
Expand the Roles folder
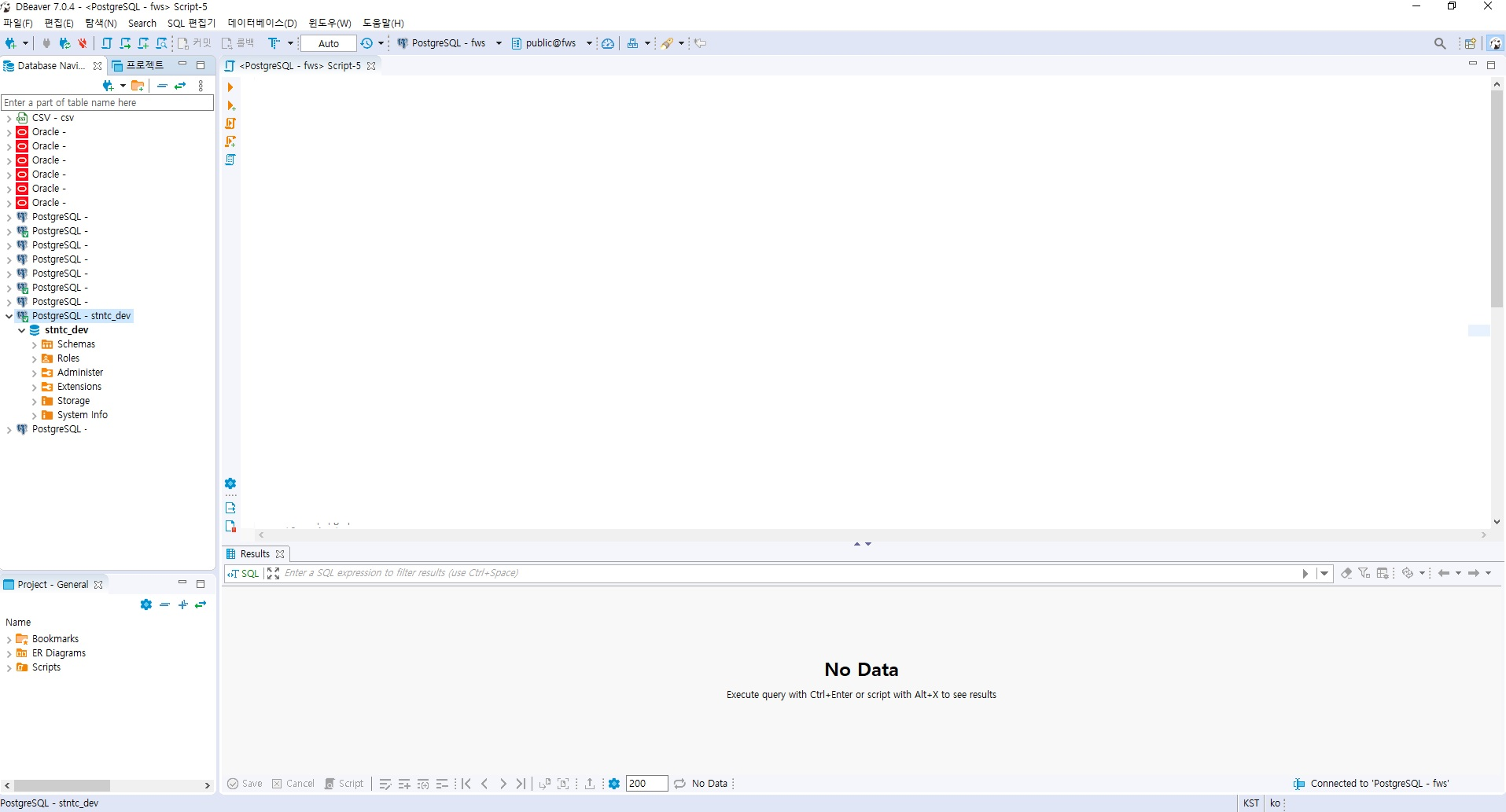[34, 358]
